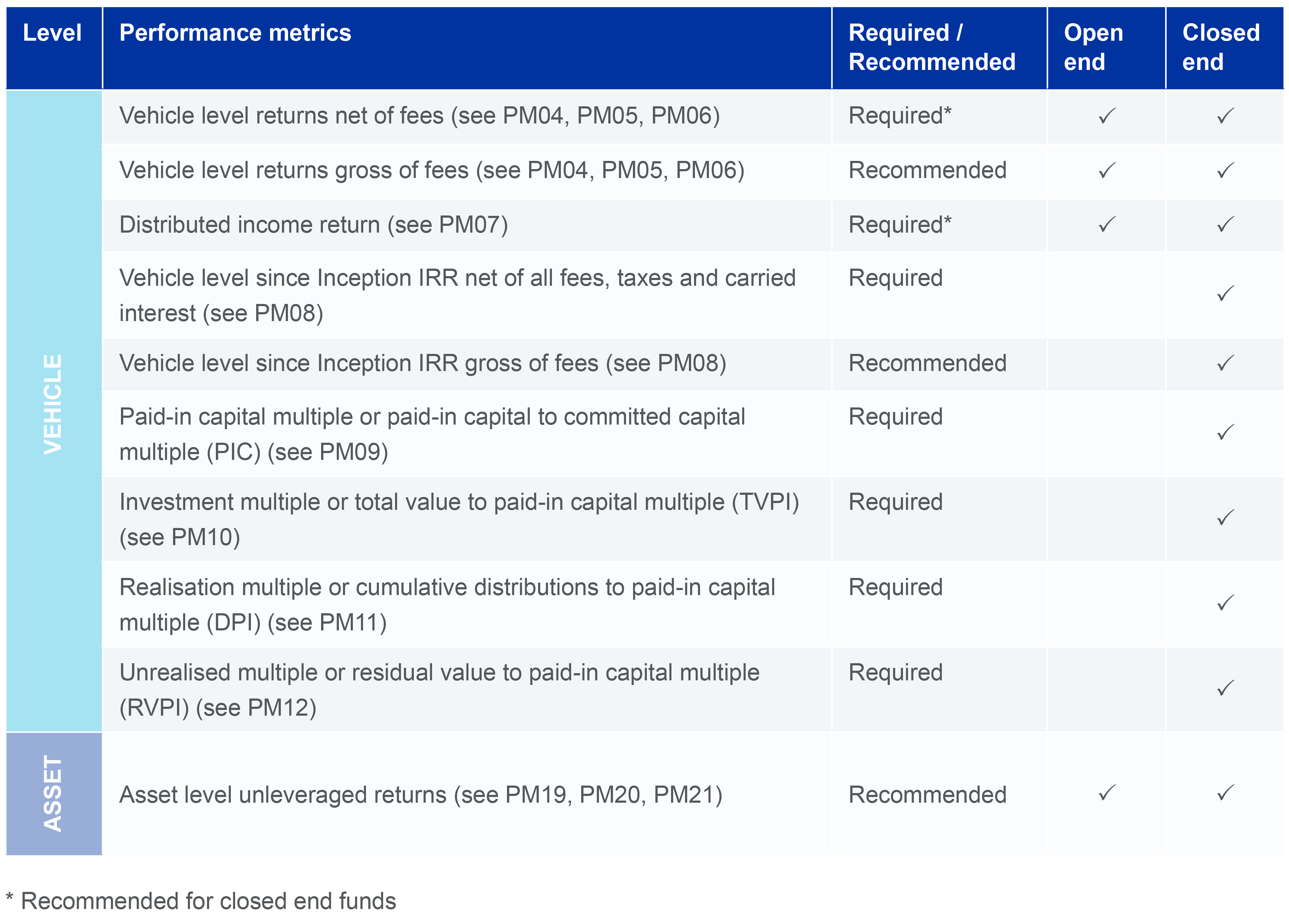Select Open end check for Distributed income return
Image resolution: width=1289 pixels, height=924 pixels.
(x=1107, y=224)
